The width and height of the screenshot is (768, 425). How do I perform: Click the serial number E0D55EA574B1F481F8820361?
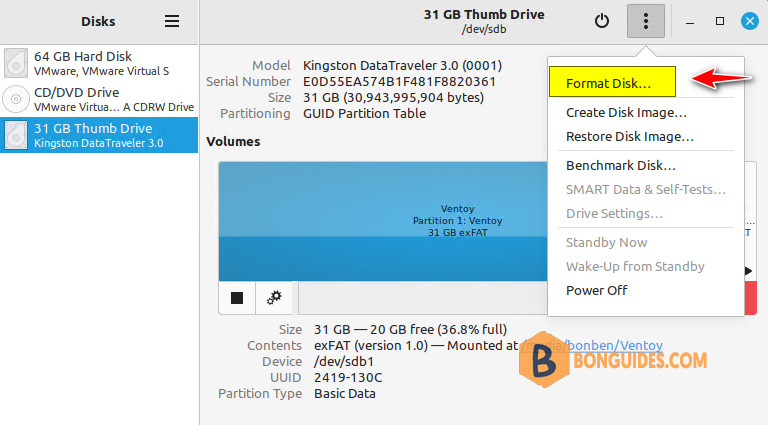[399, 81]
